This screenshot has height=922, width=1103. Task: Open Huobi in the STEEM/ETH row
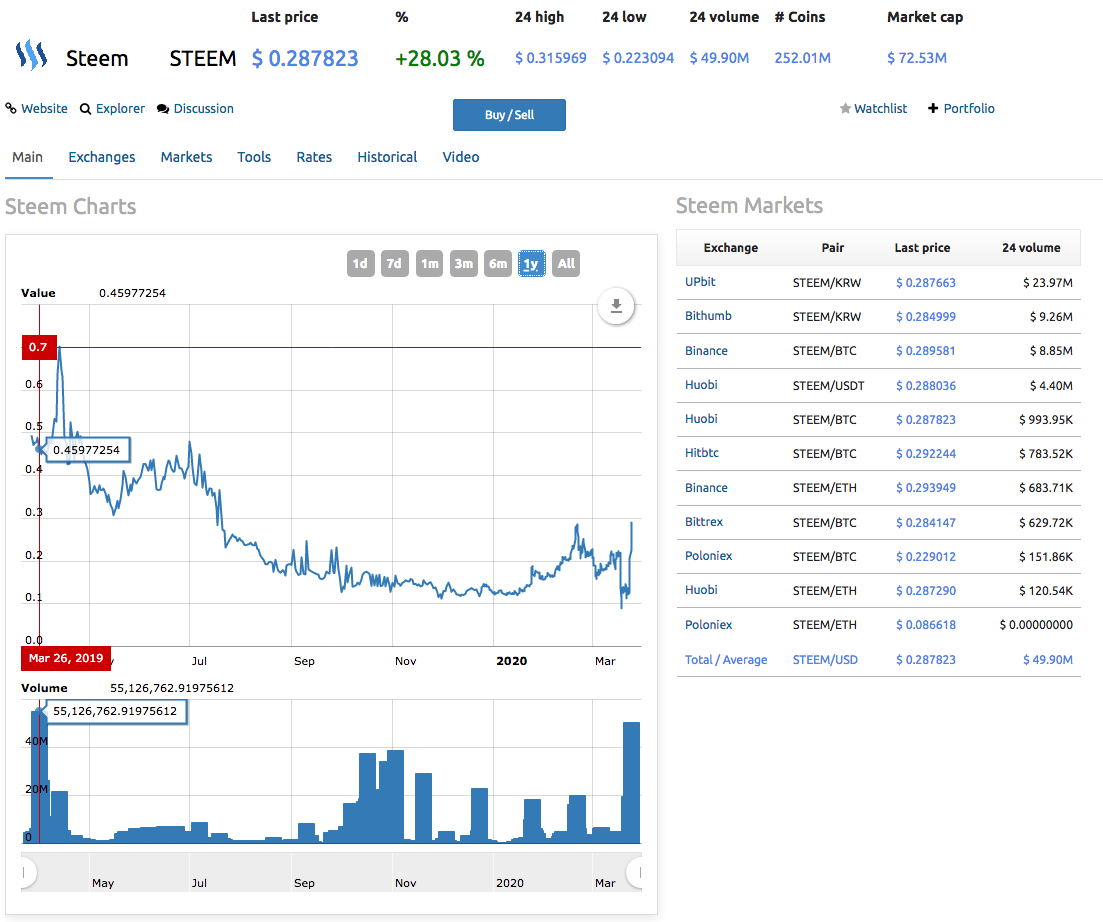pyautogui.click(x=701, y=590)
